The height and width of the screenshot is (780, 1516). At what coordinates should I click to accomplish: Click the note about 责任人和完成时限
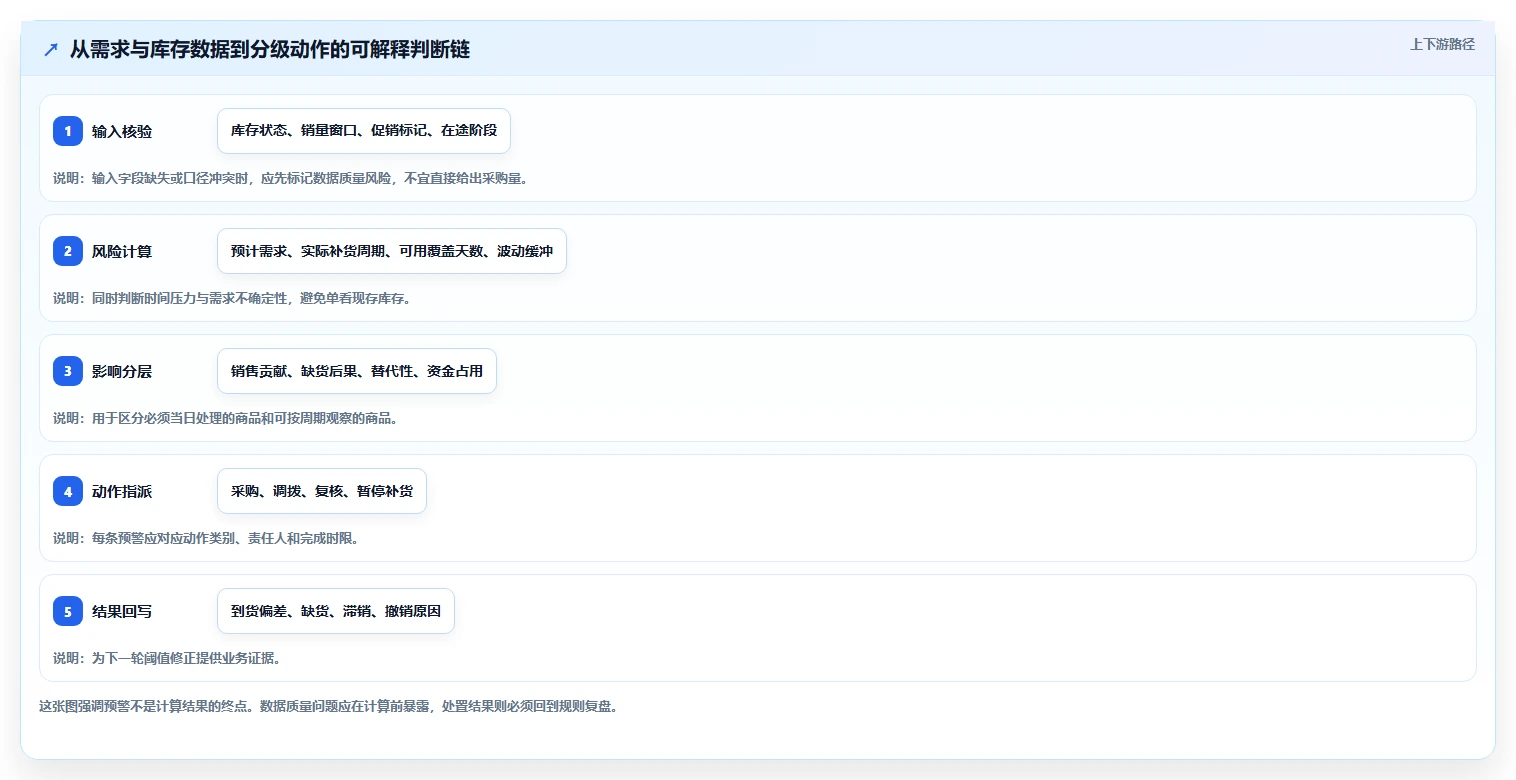(x=206, y=538)
